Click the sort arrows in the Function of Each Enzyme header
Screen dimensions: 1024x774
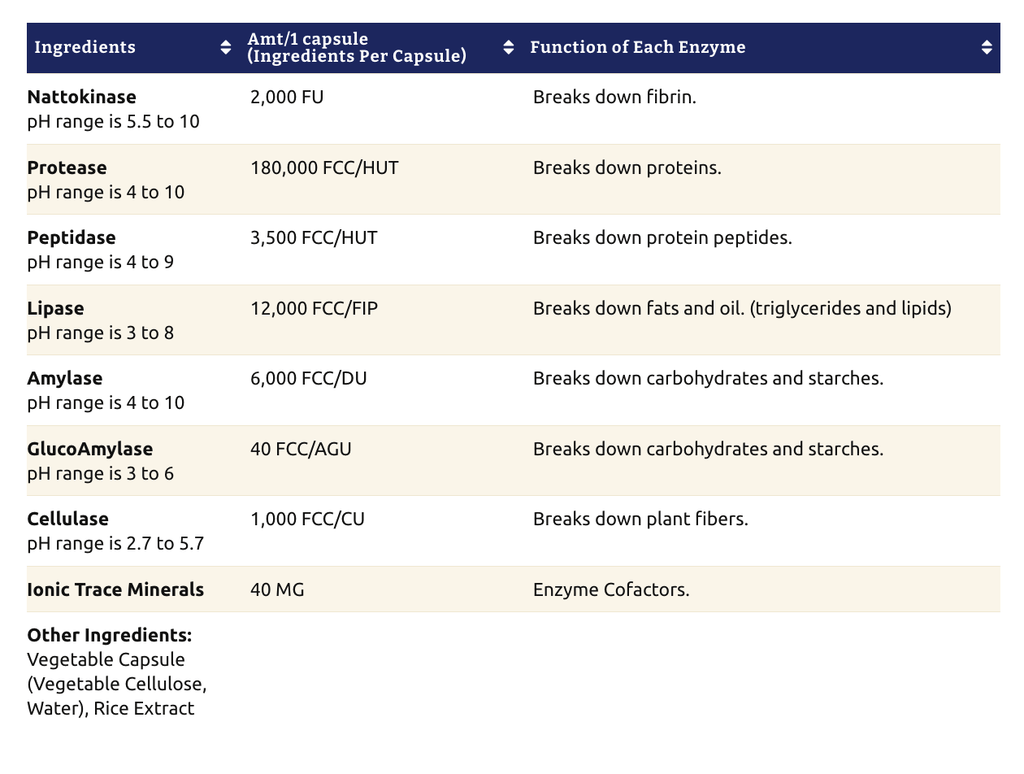(986, 47)
